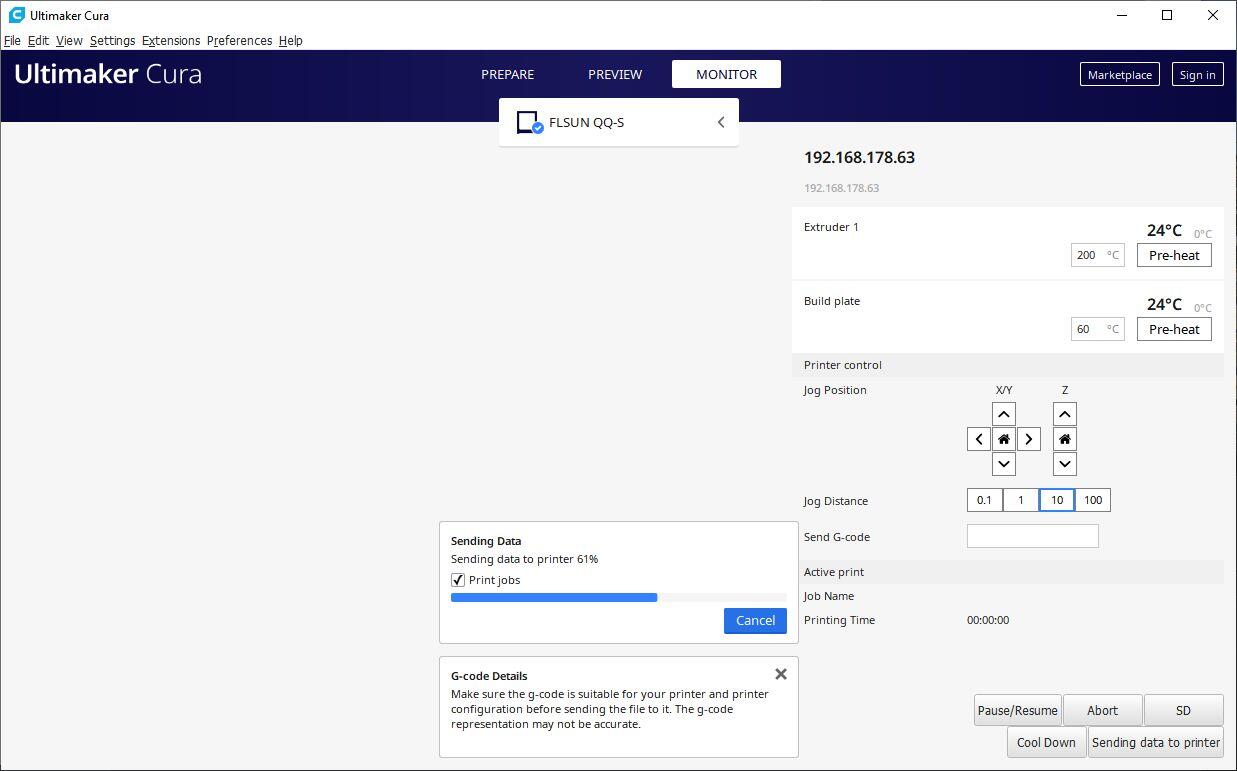
Task: Set jog distance to 100
Action: coord(1093,500)
